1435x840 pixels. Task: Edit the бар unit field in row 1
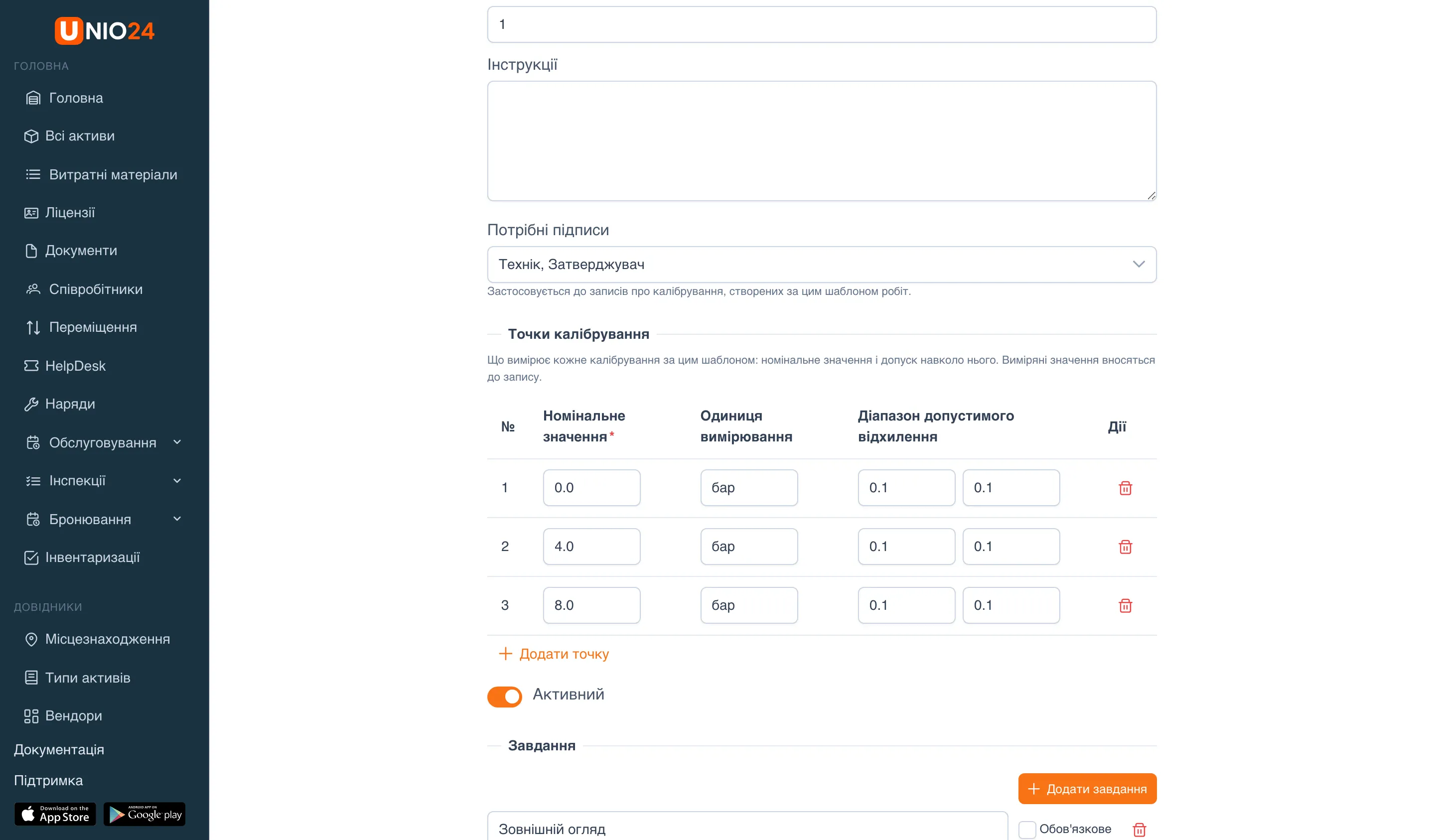(x=749, y=487)
